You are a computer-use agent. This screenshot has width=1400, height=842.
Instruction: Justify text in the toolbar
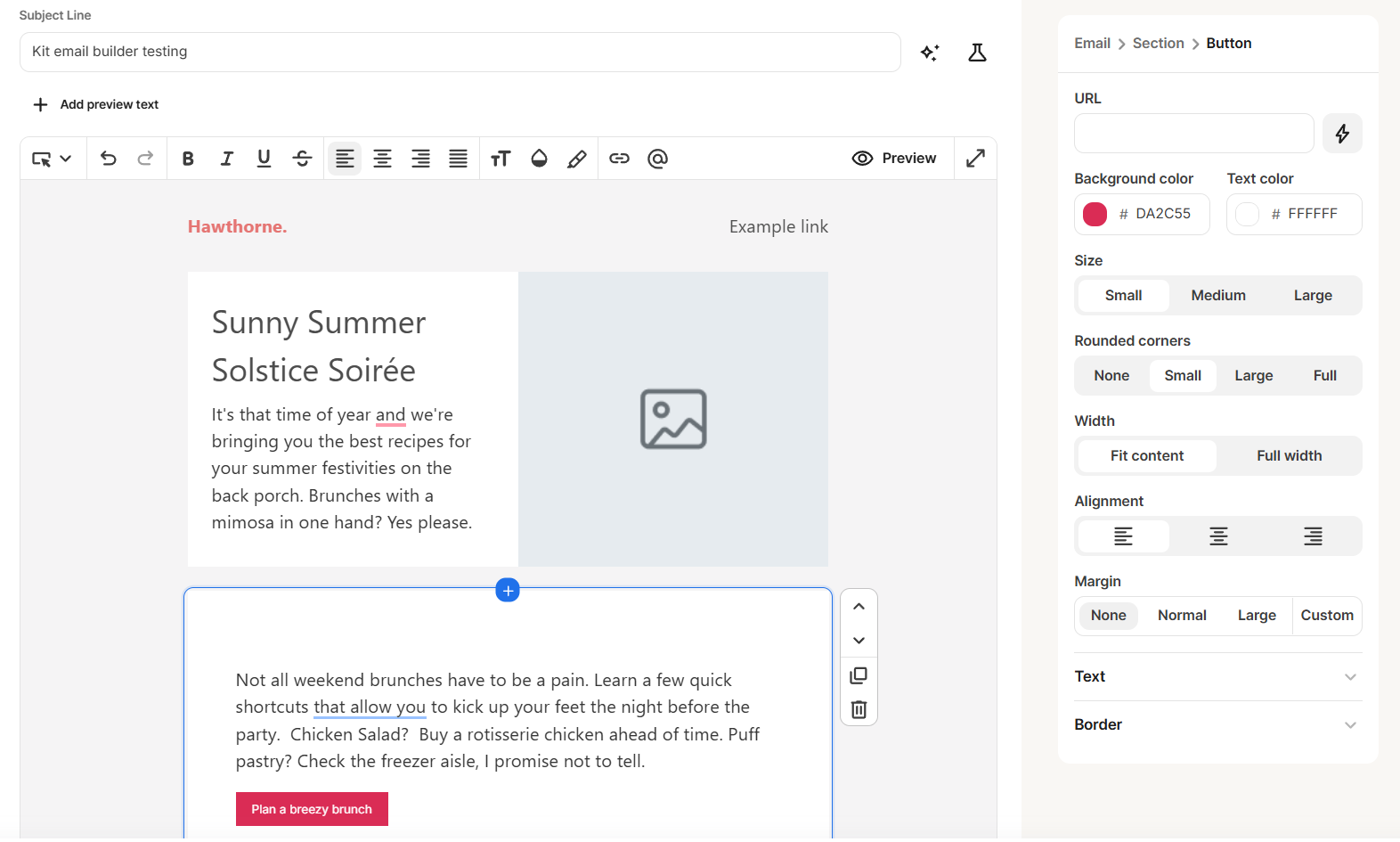point(458,159)
